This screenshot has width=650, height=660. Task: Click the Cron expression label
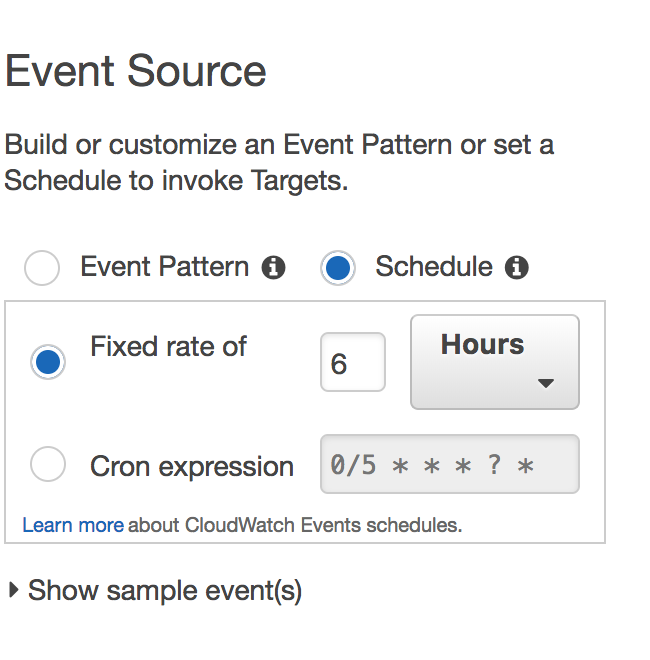[192, 467]
